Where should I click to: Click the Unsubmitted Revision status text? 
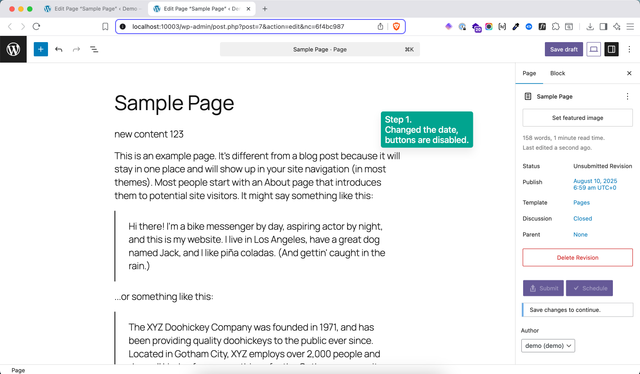pos(602,166)
